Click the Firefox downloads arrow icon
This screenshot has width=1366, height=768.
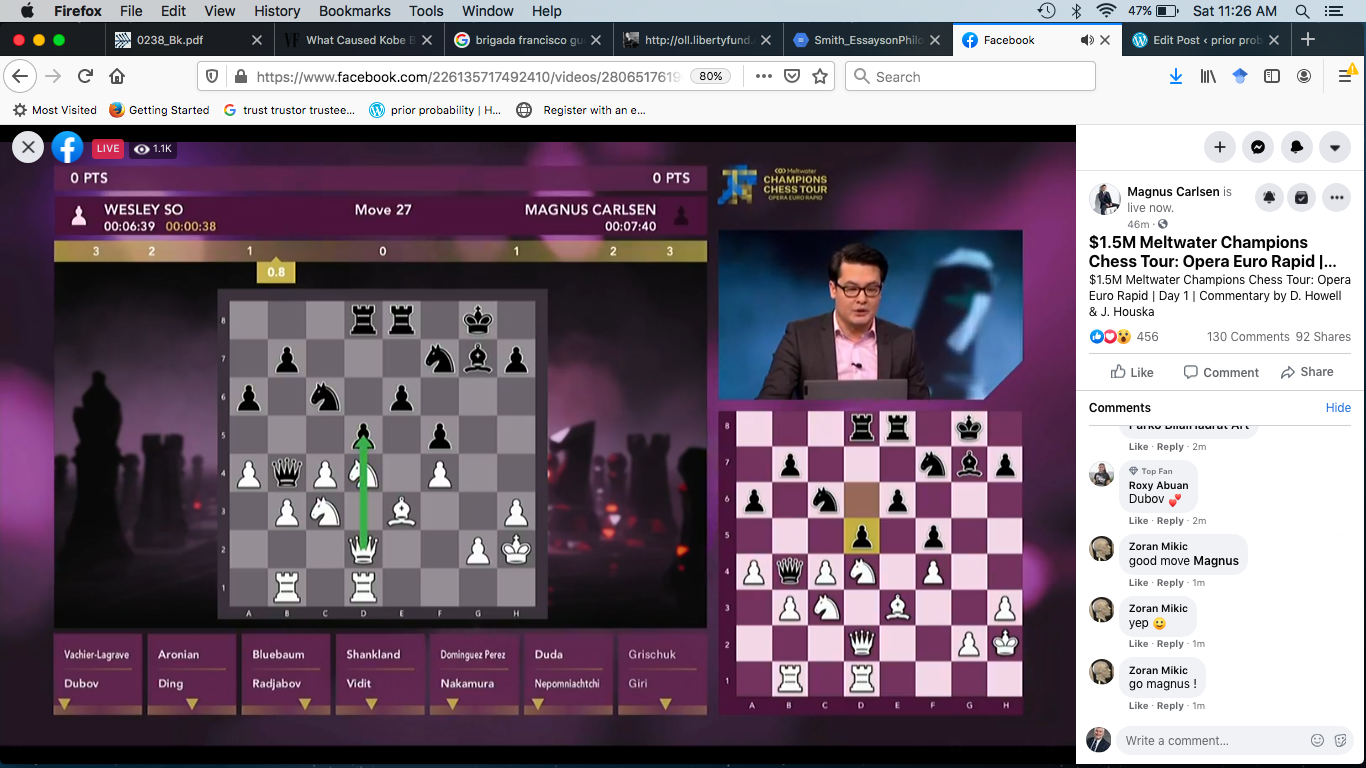[x=1176, y=77]
